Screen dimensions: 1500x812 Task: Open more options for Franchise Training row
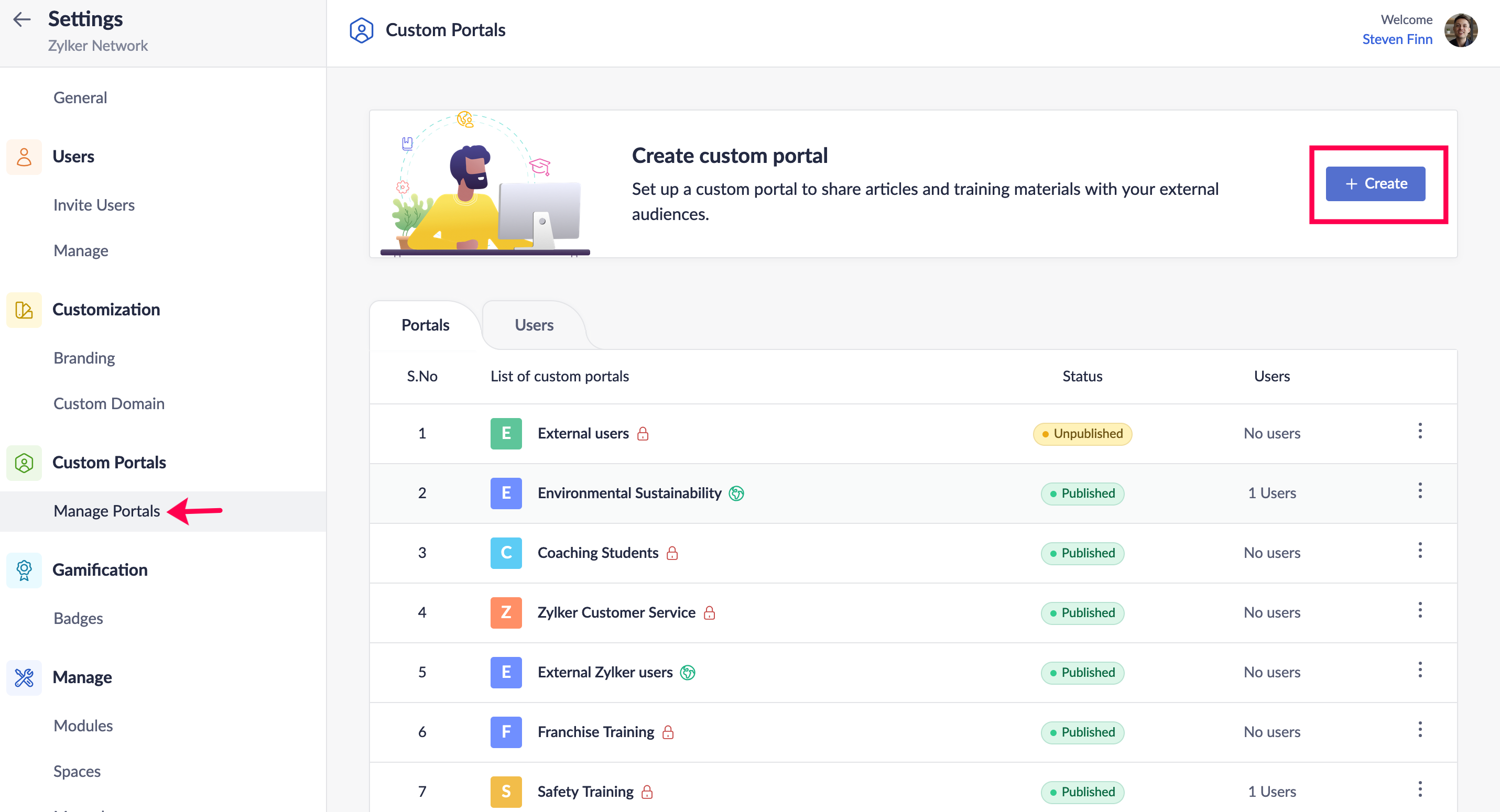coord(1420,730)
